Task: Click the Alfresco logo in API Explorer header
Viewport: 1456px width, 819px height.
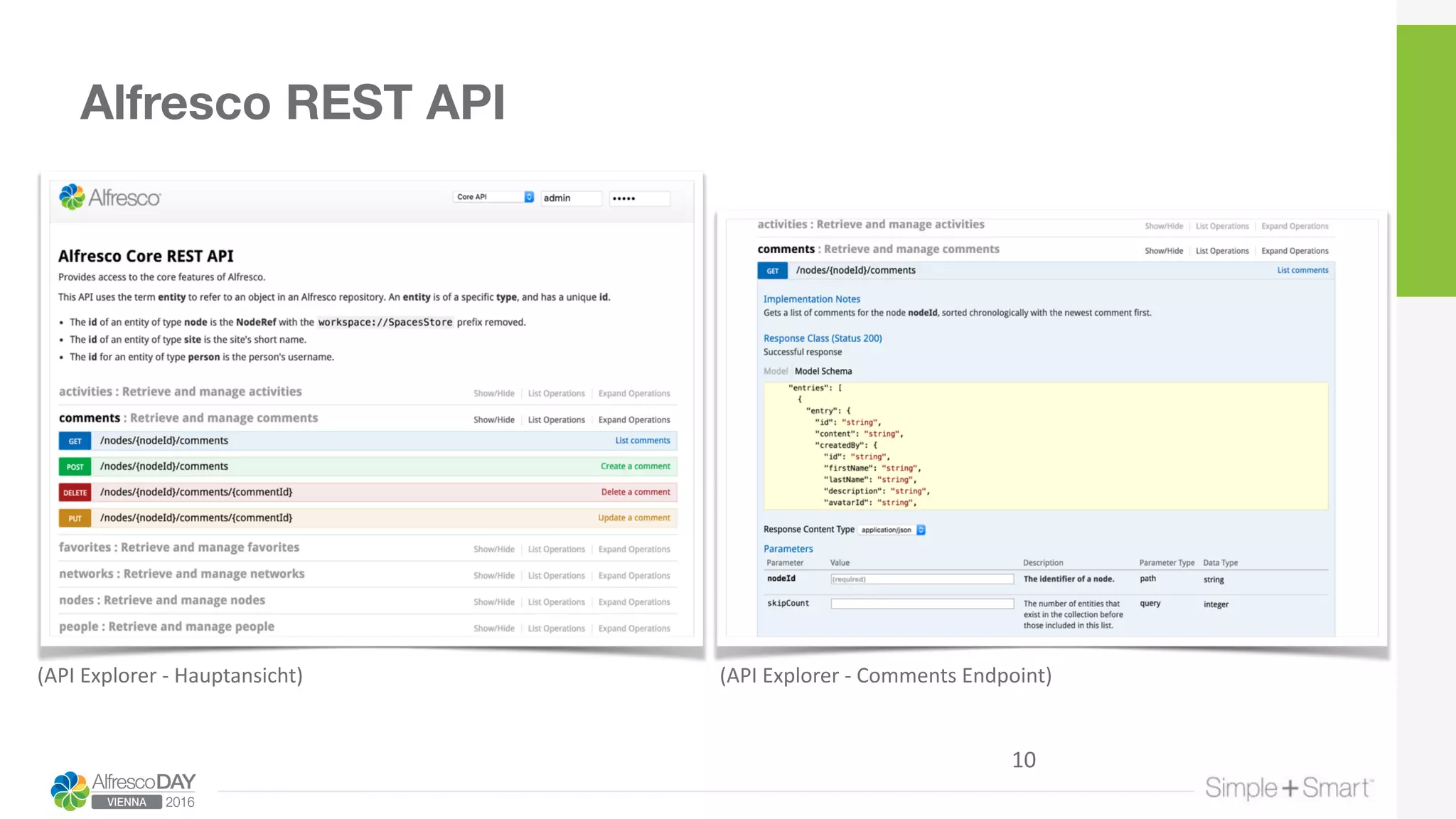Action: pyautogui.click(x=109, y=197)
